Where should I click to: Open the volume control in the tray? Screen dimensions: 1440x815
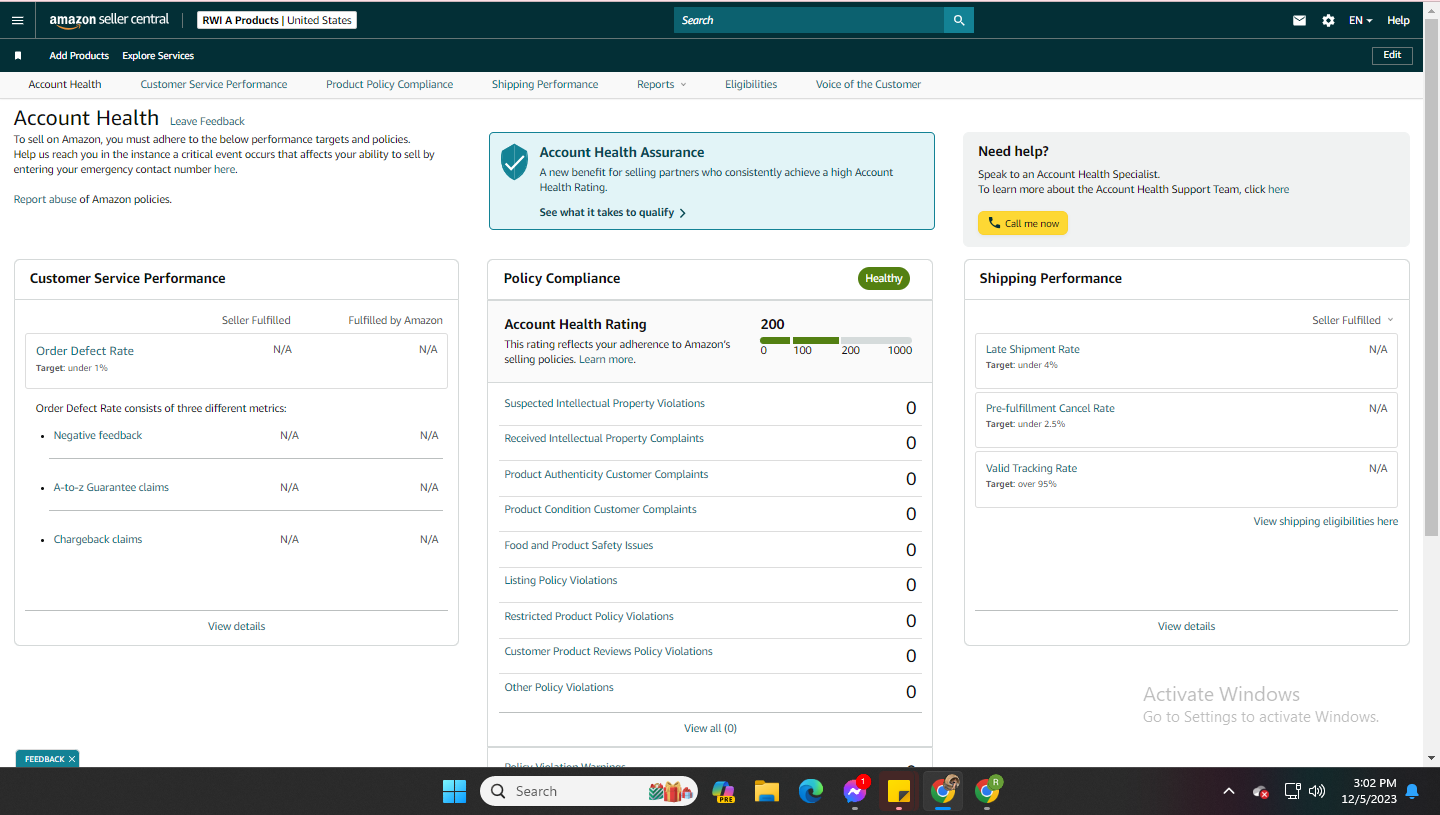[x=1317, y=791]
